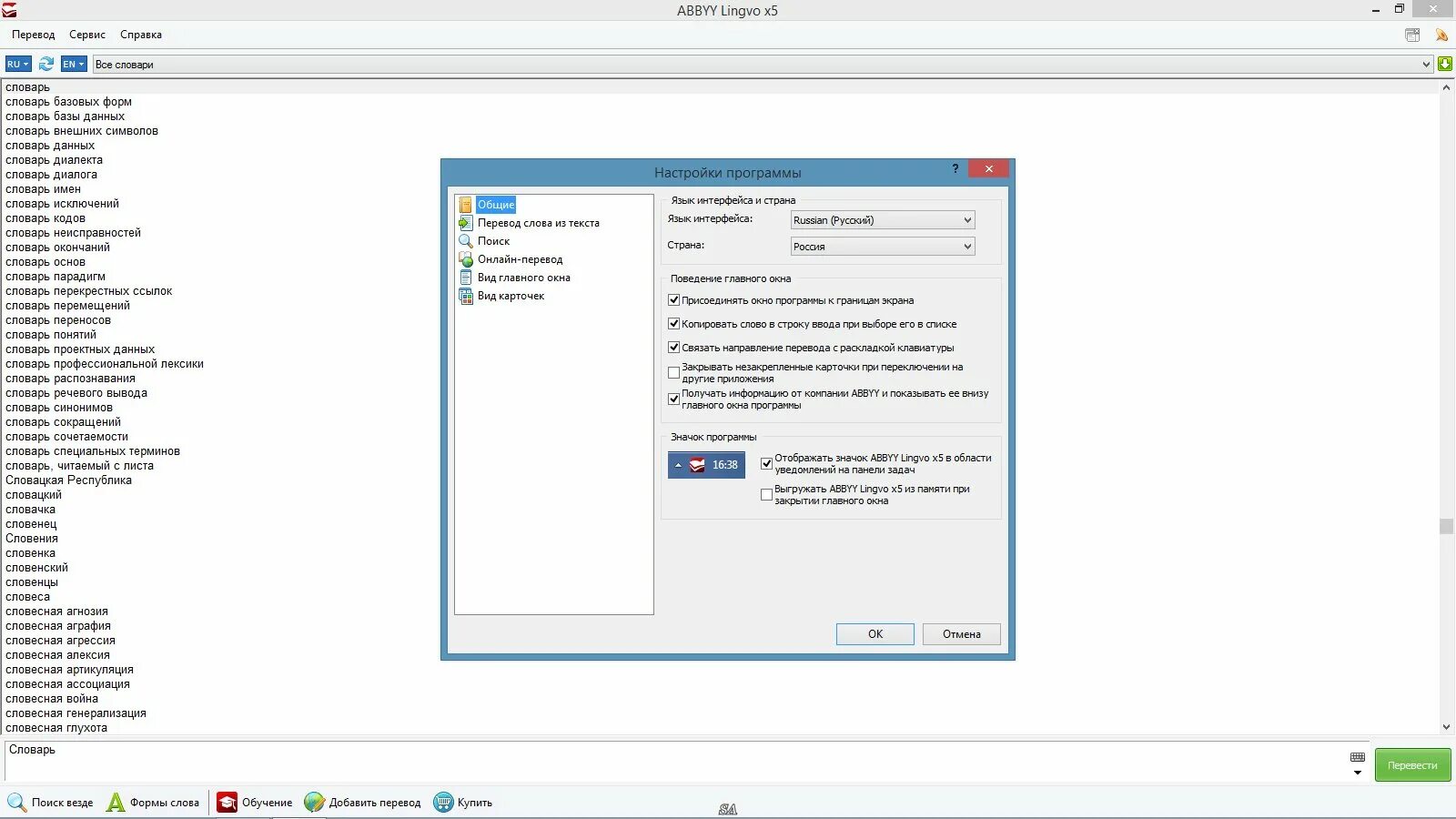Click the help question mark in settings dialog
This screenshot has height=819, width=1456.
point(955,168)
